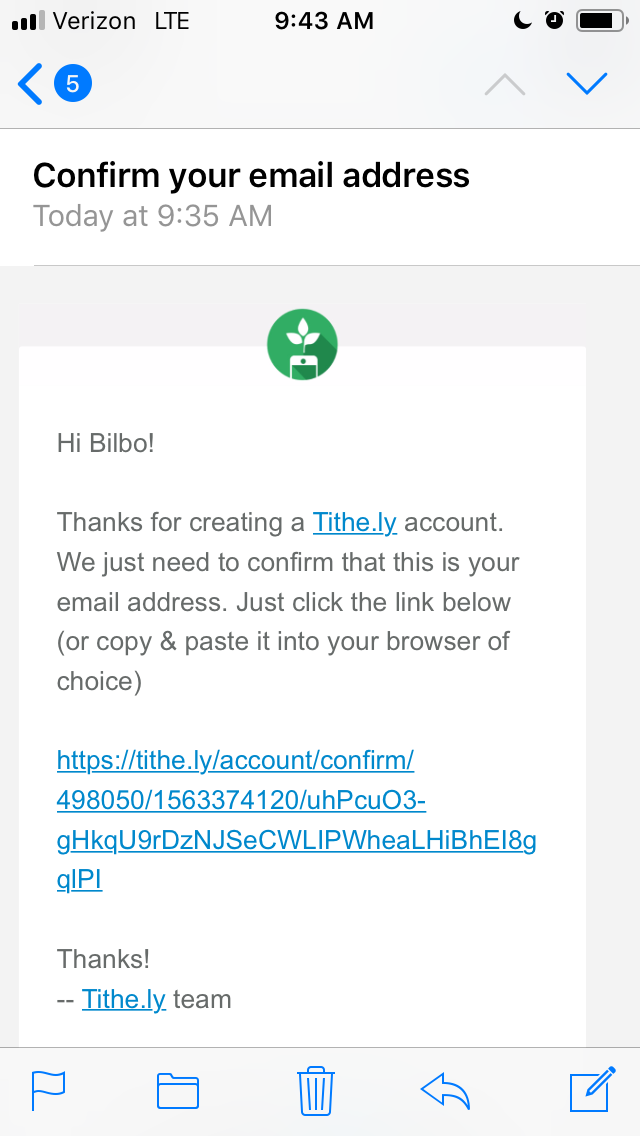Tap the Tithe.ly link in the signature
This screenshot has height=1136, width=640.
(124, 999)
